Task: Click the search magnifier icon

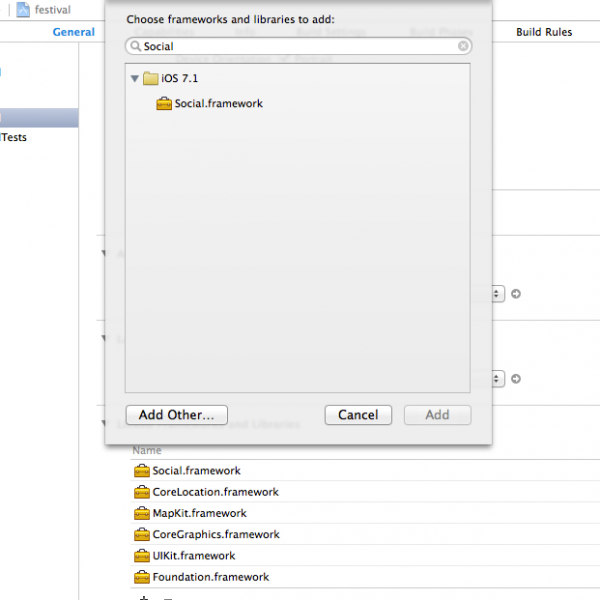Action: tap(135, 46)
